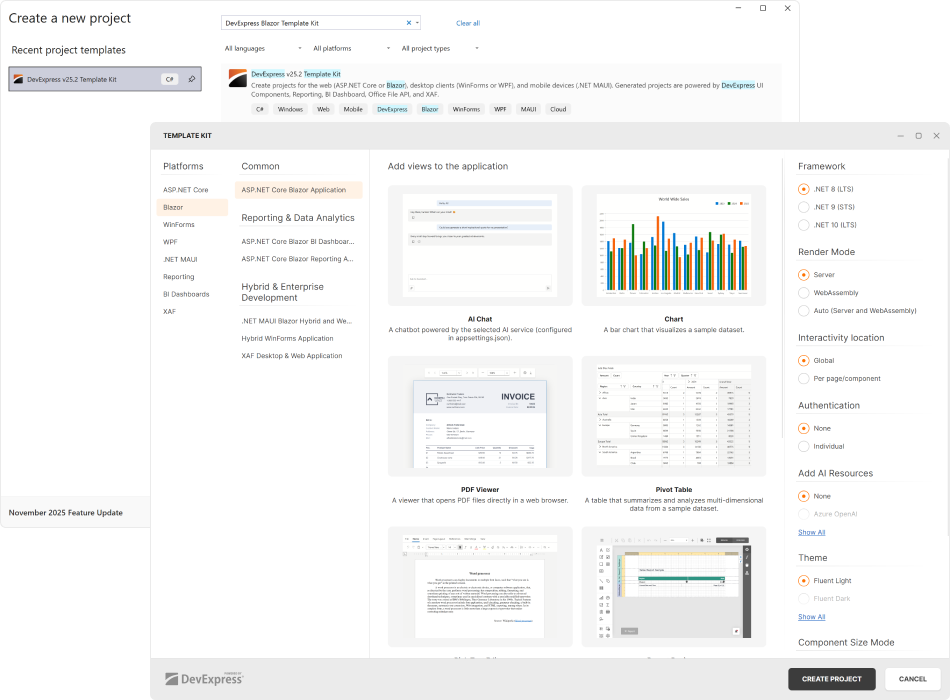This screenshot has width=950, height=700.
Task: Set interactivity location to Global
Action: click(804, 361)
